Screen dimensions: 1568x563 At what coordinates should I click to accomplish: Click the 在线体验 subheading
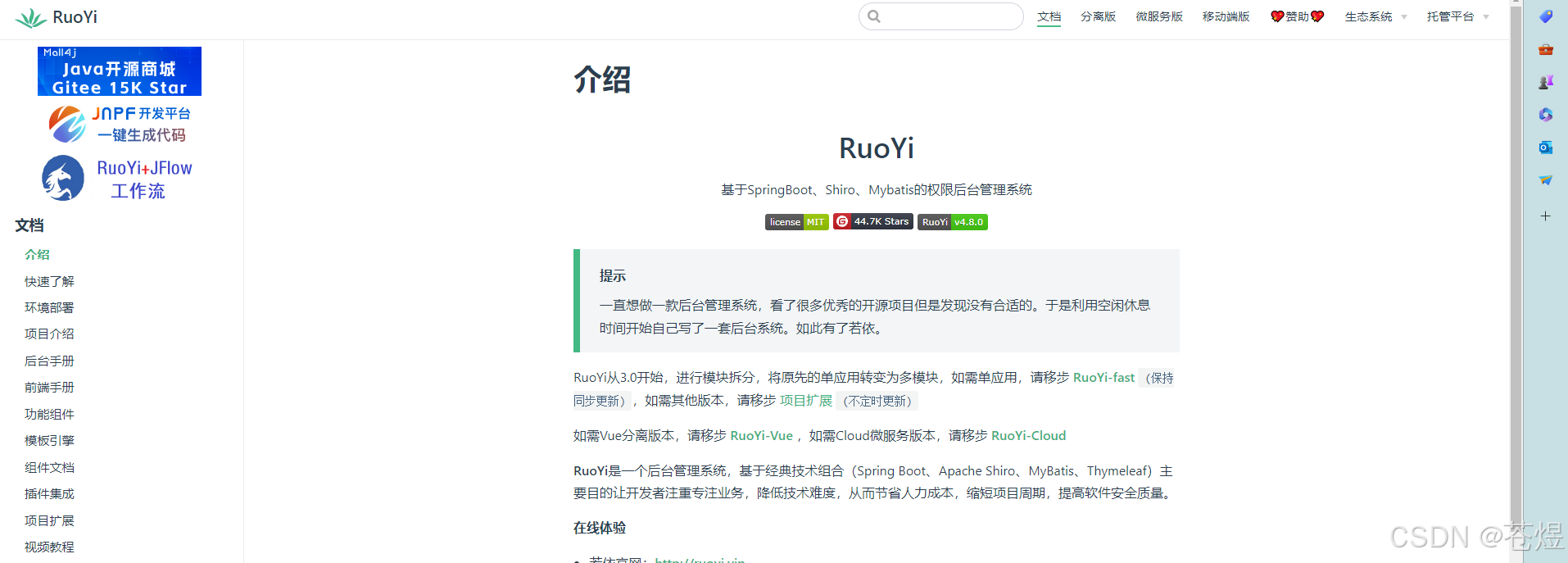[600, 528]
